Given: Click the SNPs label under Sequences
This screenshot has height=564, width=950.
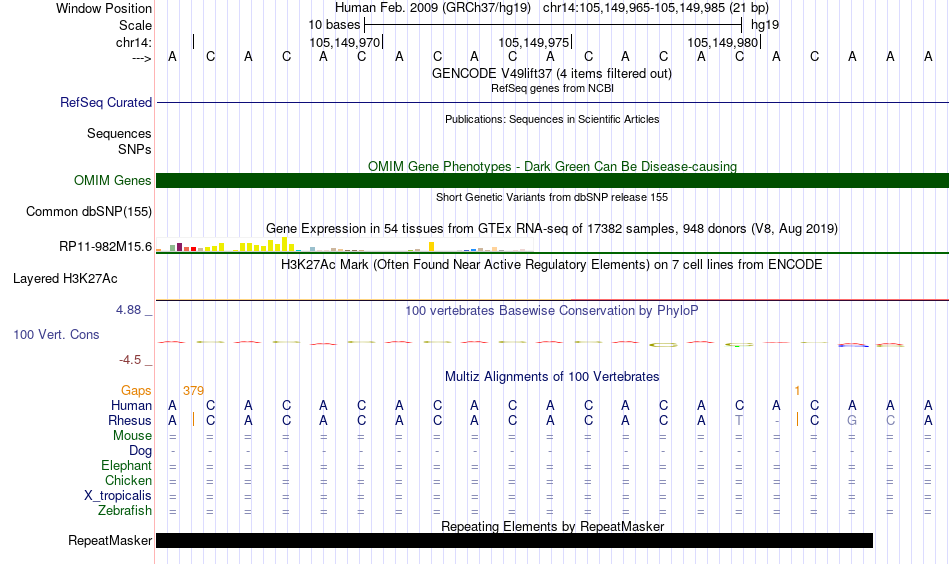Looking at the screenshot, I should [135, 150].
